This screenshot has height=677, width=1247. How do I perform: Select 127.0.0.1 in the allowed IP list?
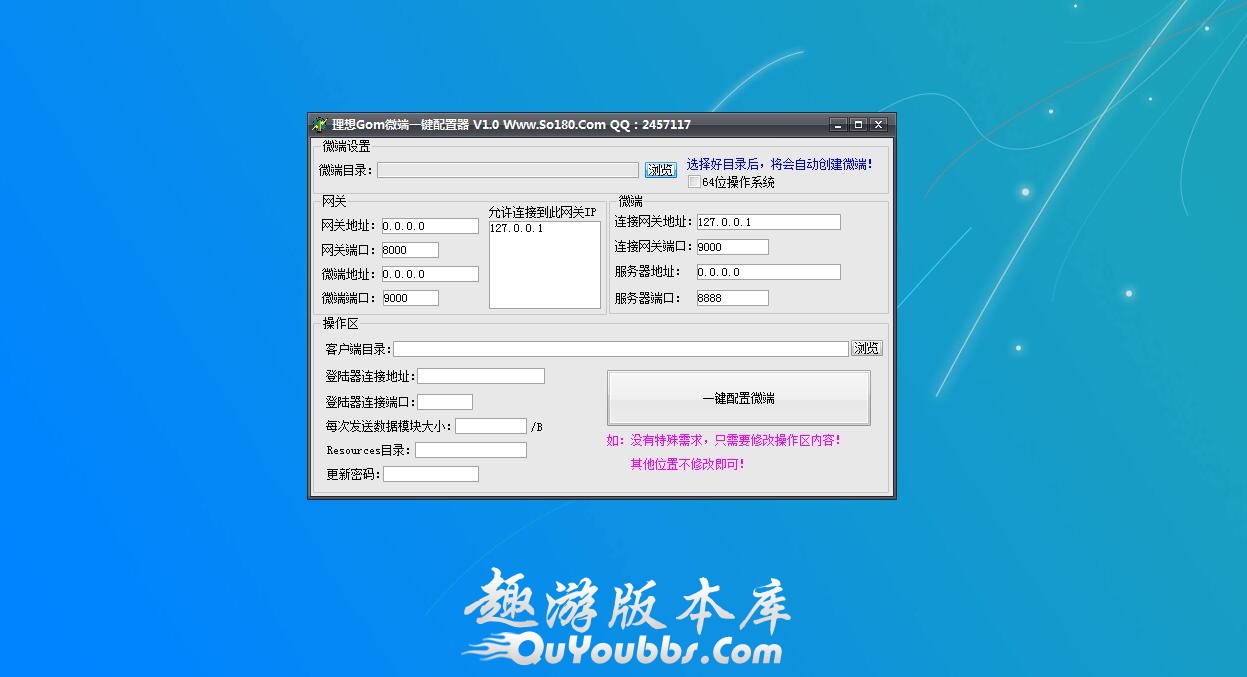pos(516,229)
